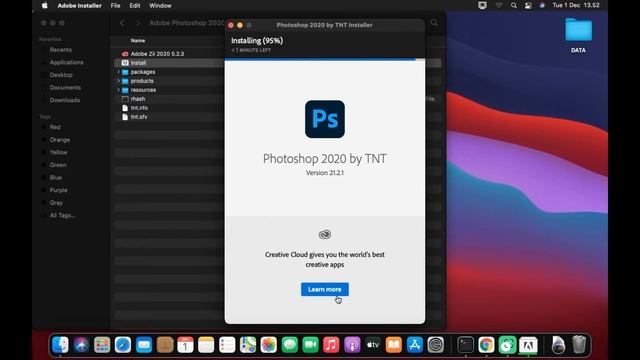The image size is (640, 360).
Task: Open Applications in Finder sidebar
Action: [x=66, y=62]
